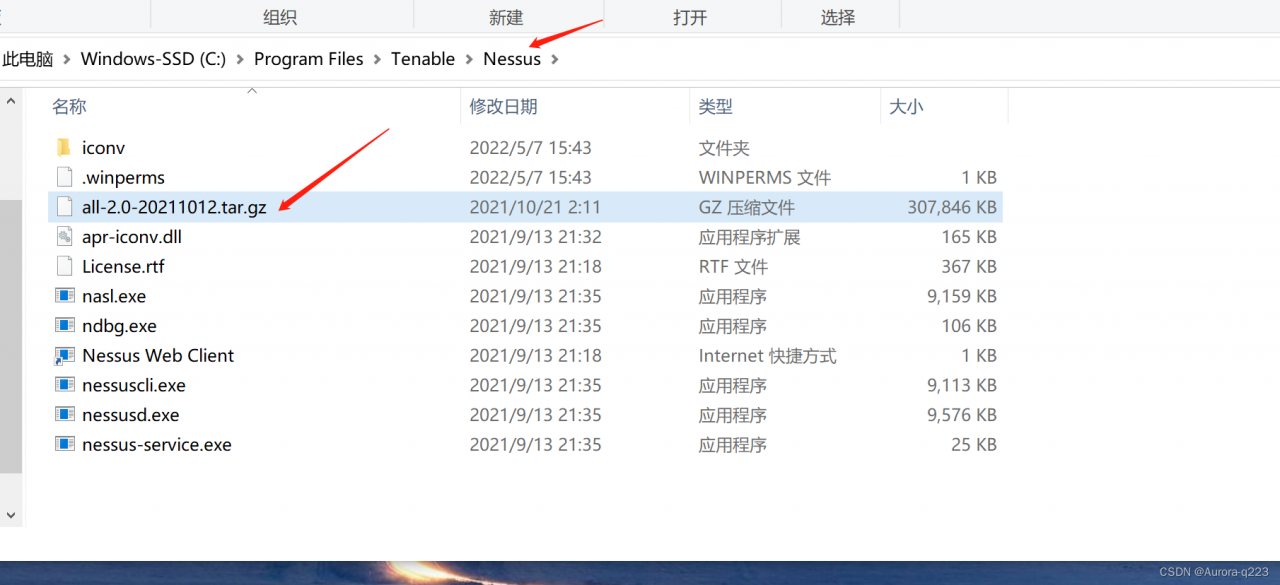The height and width of the screenshot is (585, 1280).
Task: Click the "Internet 快捷方式" type cell
Action: click(768, 356)
